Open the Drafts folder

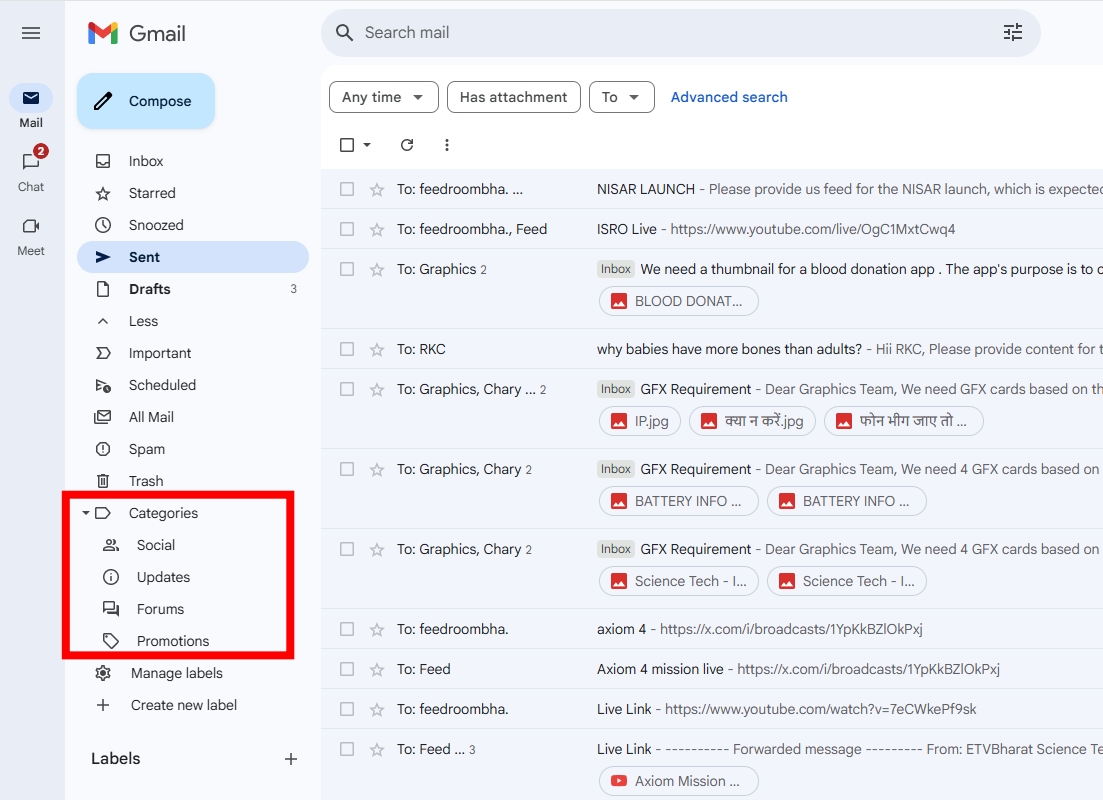click(x=149, y=289)
